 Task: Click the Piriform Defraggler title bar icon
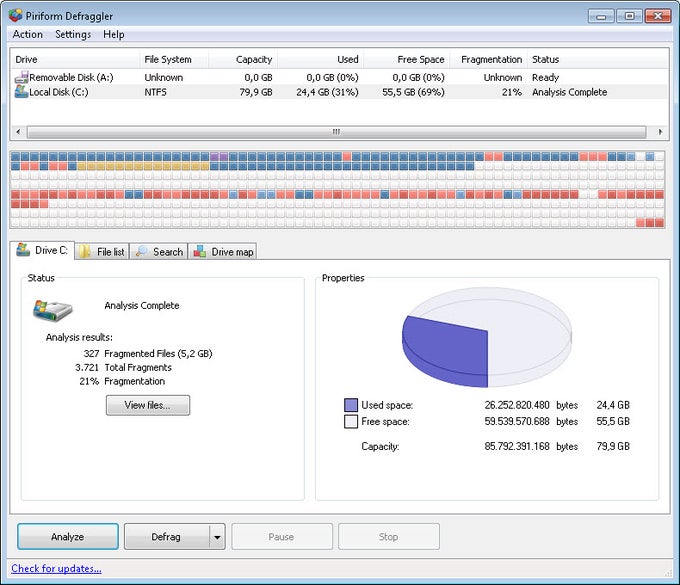[x=16, y=15]
